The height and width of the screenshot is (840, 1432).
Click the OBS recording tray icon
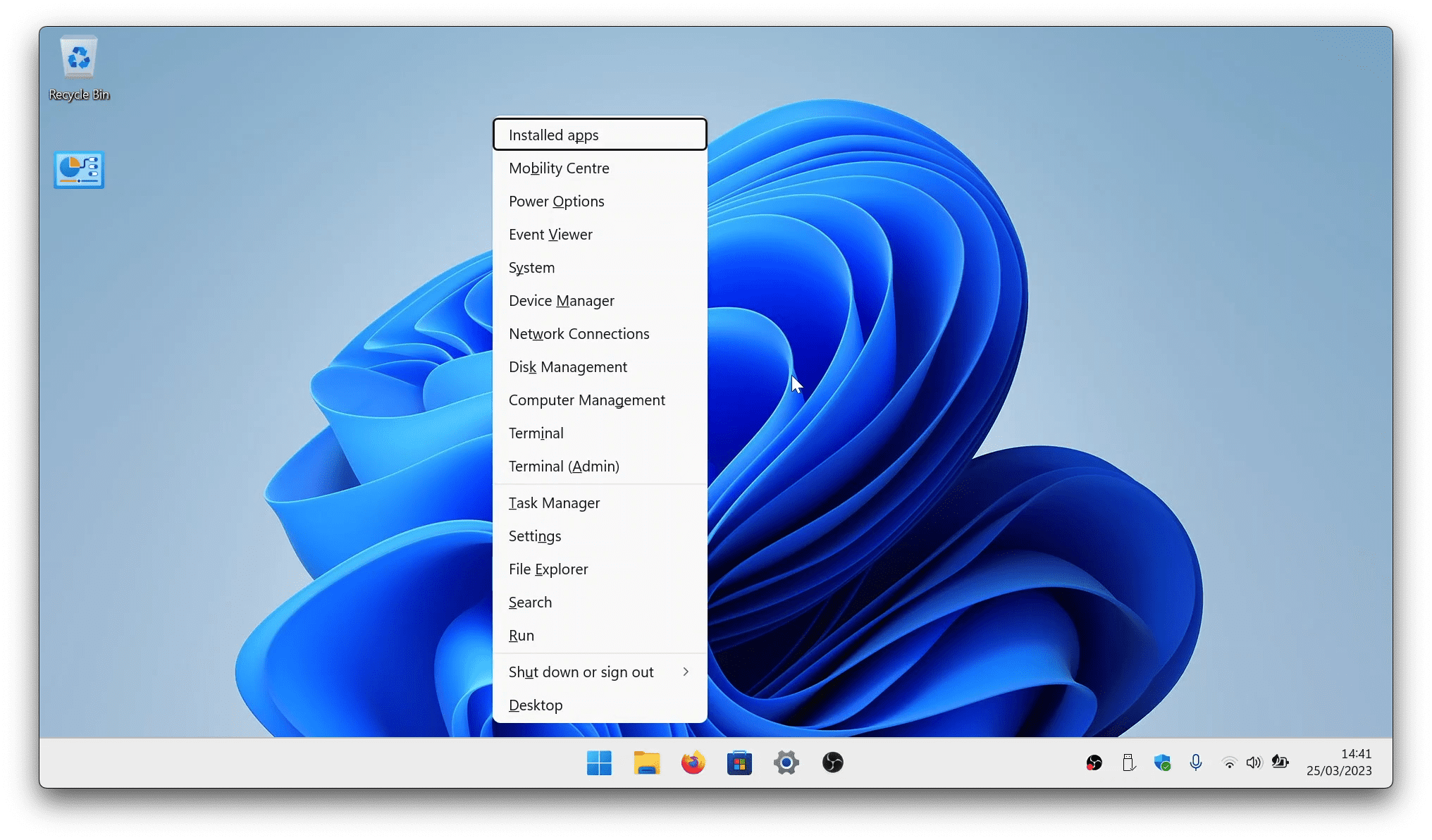(1094, 762)
